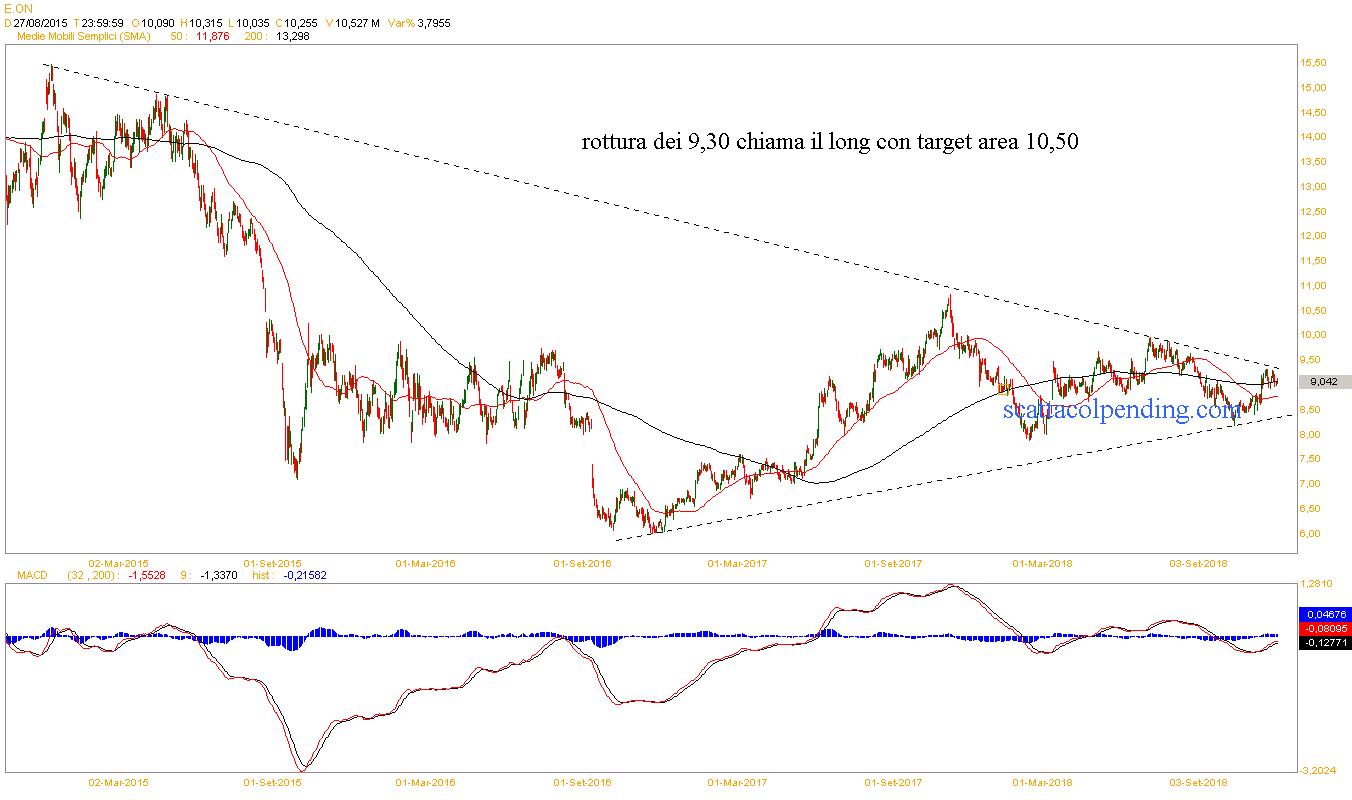
Task: Click the 01-Set-2017 date on price chart axis
Action: (x=893, y=563)
